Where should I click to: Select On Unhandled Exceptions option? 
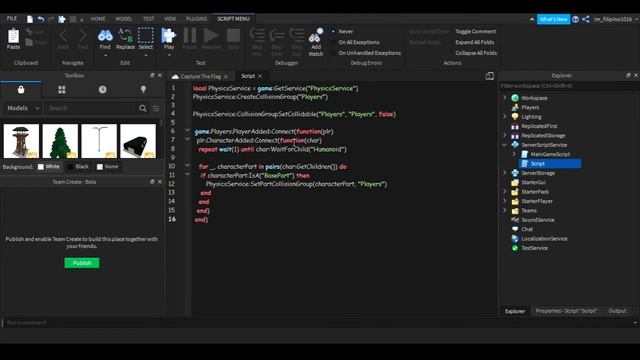click(x=366, y=53)
